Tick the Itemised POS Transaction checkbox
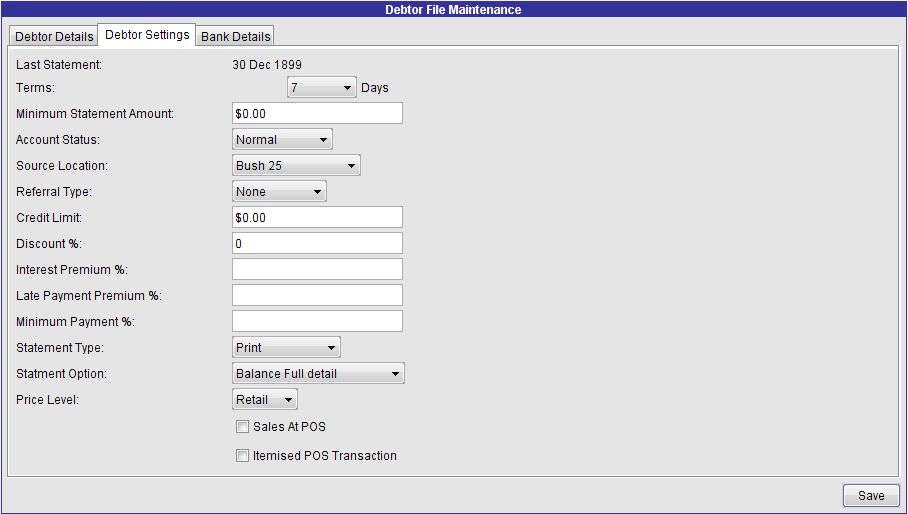Screen dimensions: 908x514 [242, 456]
